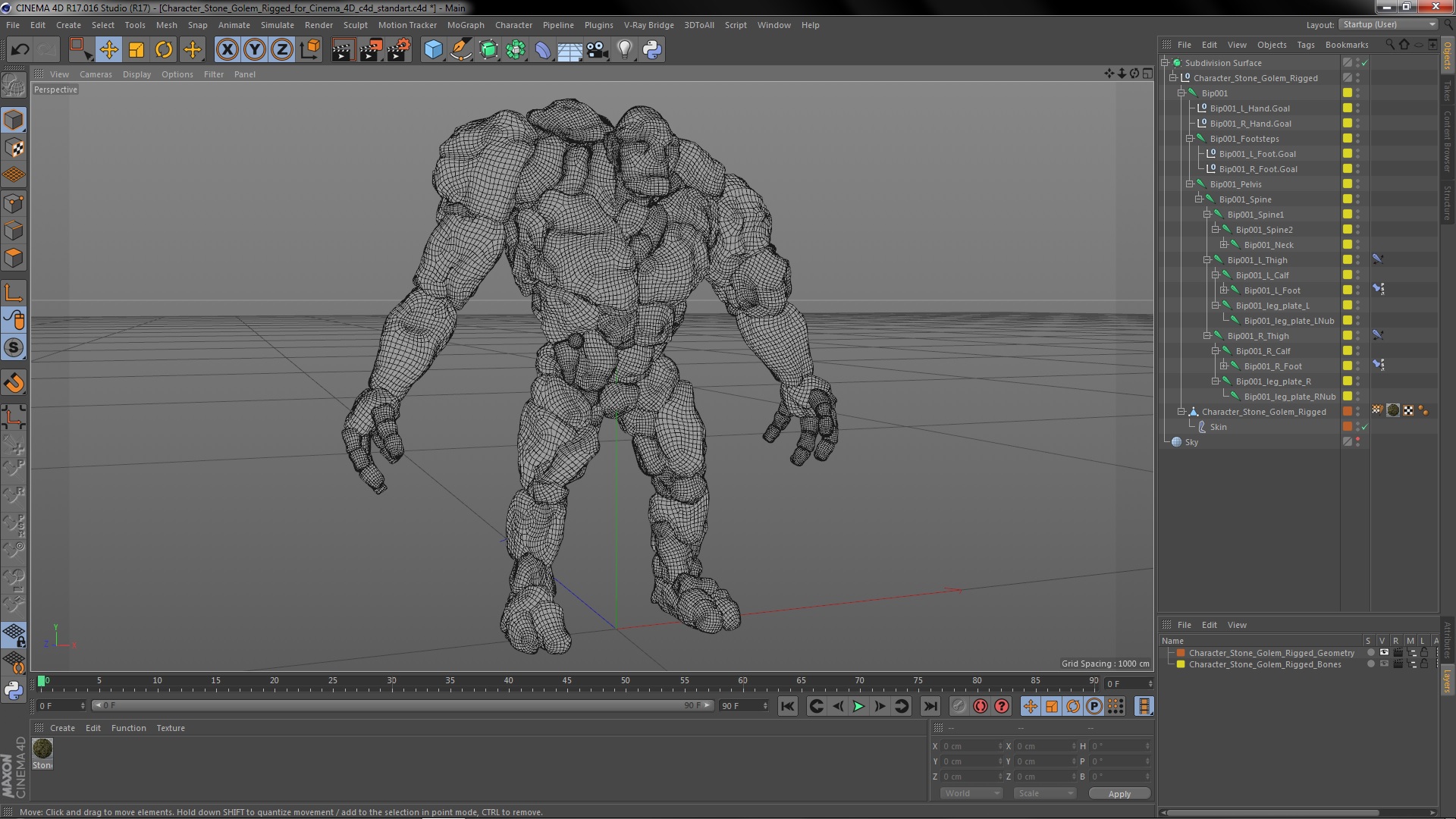
Task: Open the Scale mode dropdown
Action: (1044, 793)
